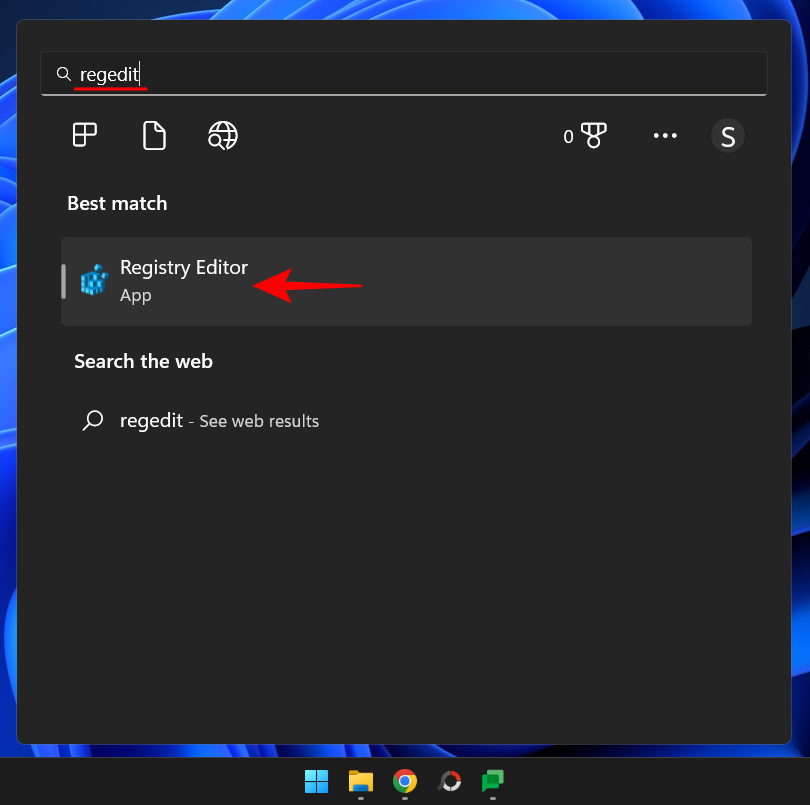The height and width of the screenshot is (805, 810).
Task: Launch Registry Editor from Best match
Action: 183,267
